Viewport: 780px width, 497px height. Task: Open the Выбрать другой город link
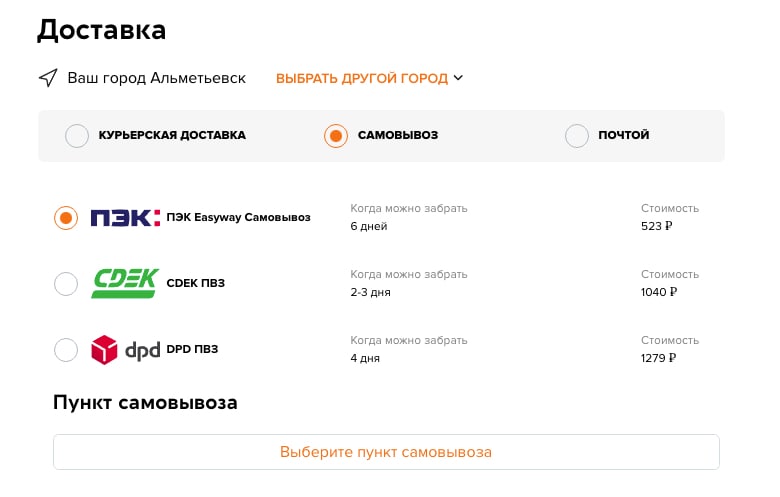(x=362, y=78)
